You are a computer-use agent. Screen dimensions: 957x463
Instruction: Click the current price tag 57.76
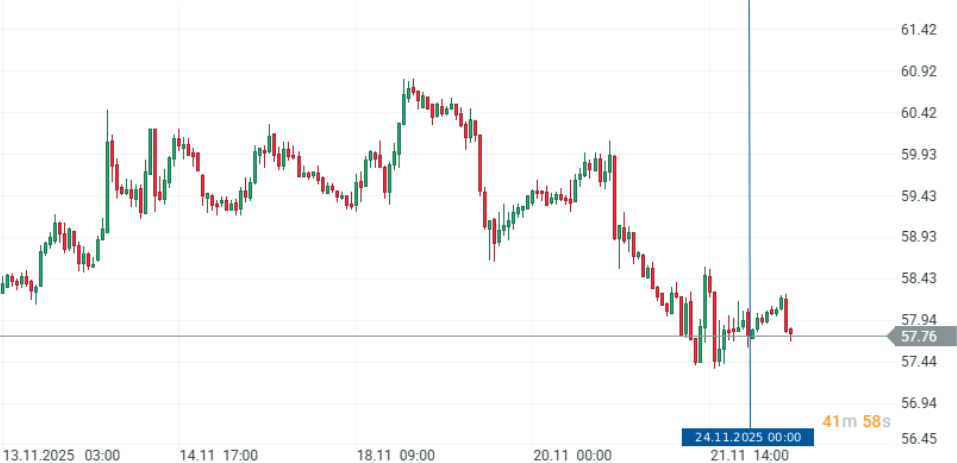pos(919,337)
